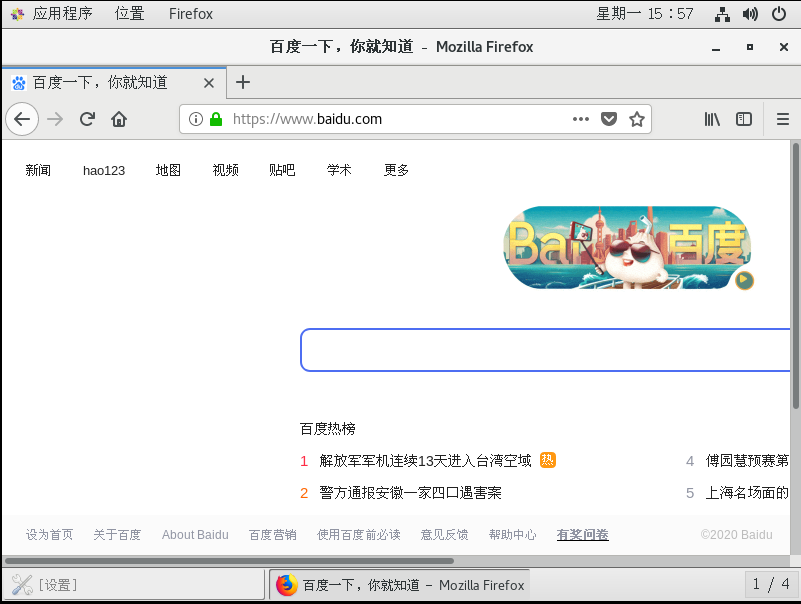Viewport: 801px width, 604px height.
Task: Open the 新闻 news link
Action: [x=38, y=170]
